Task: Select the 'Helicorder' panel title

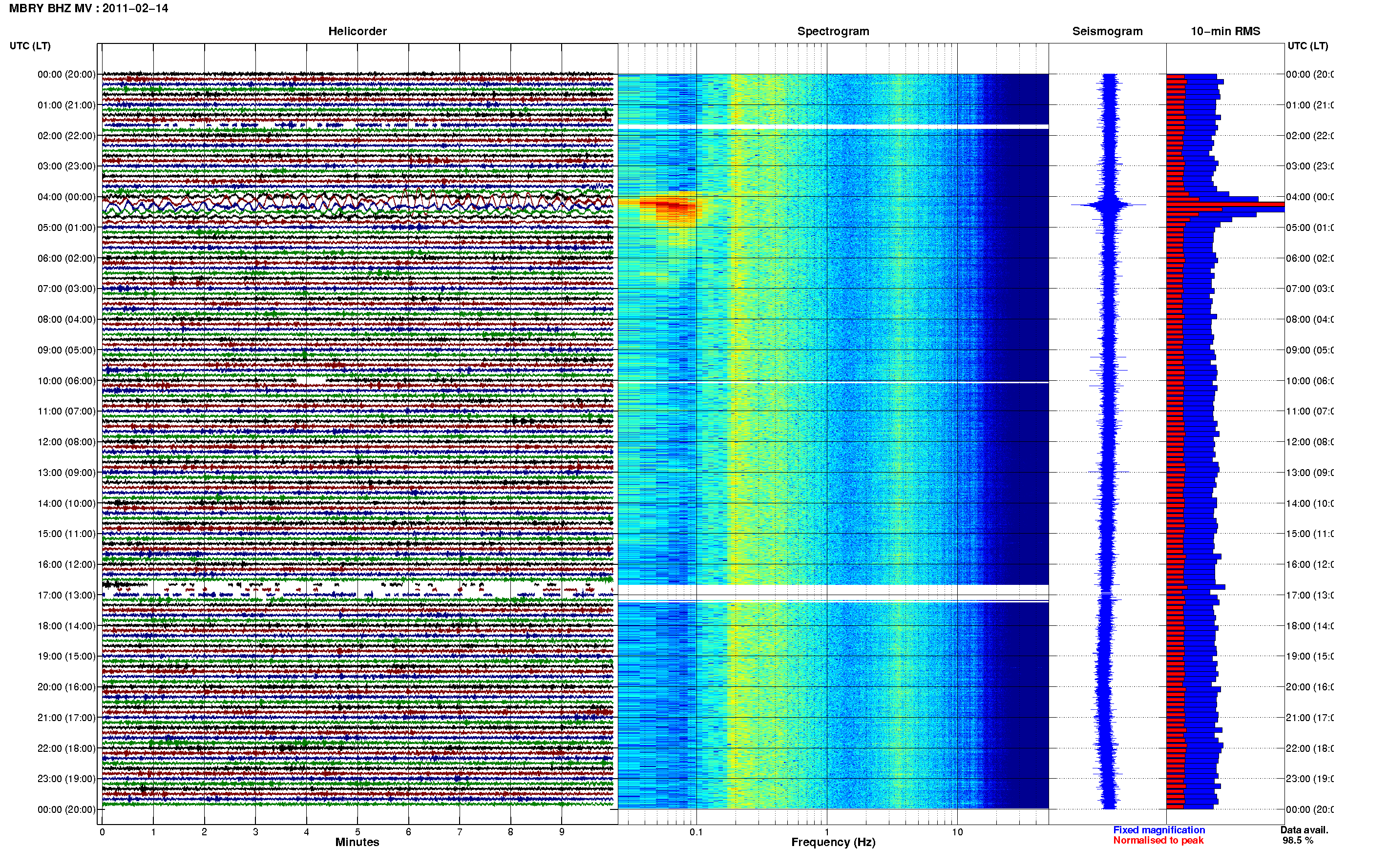Action: [x=357, y=31]
